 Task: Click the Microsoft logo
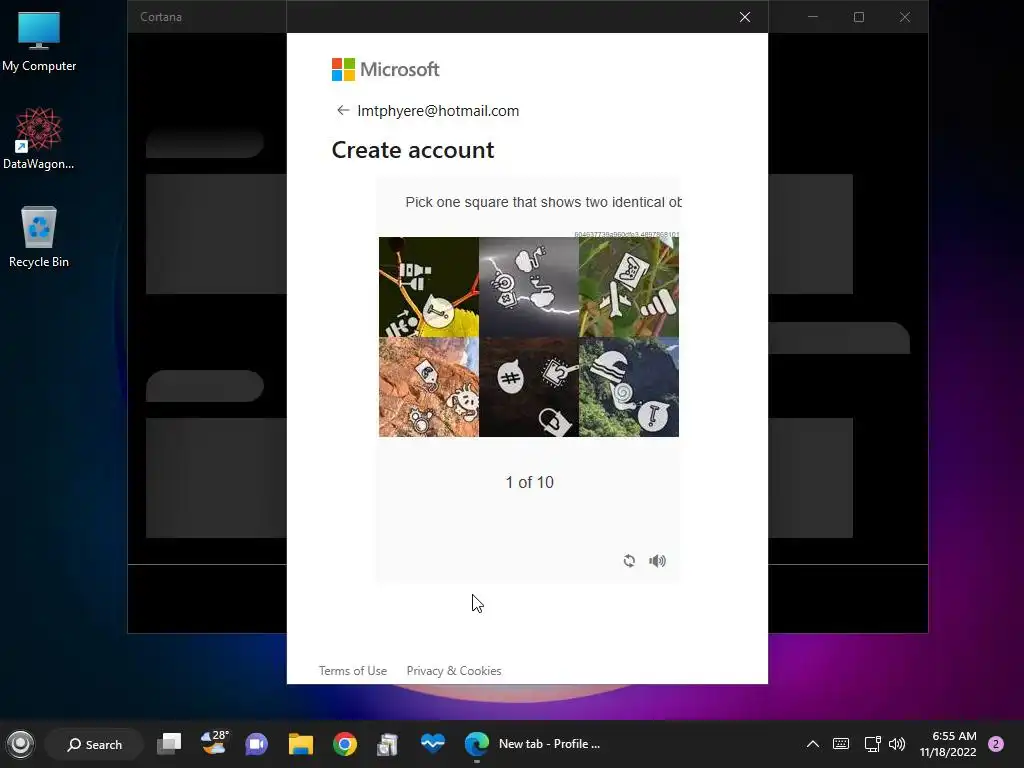385,69
